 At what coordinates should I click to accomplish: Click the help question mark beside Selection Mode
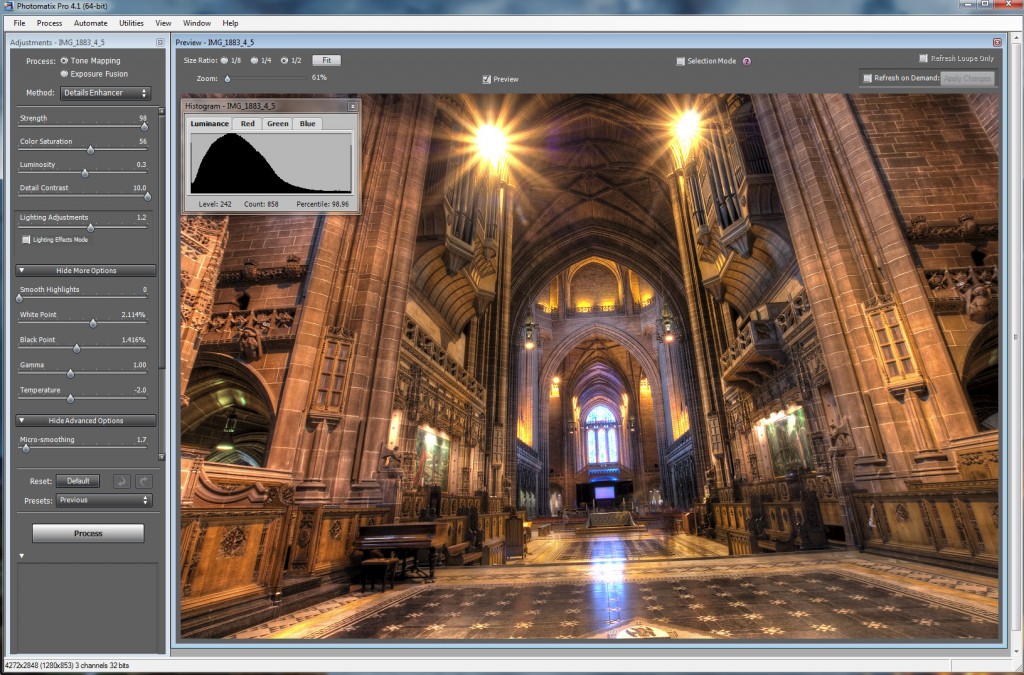tap(747, 61)
